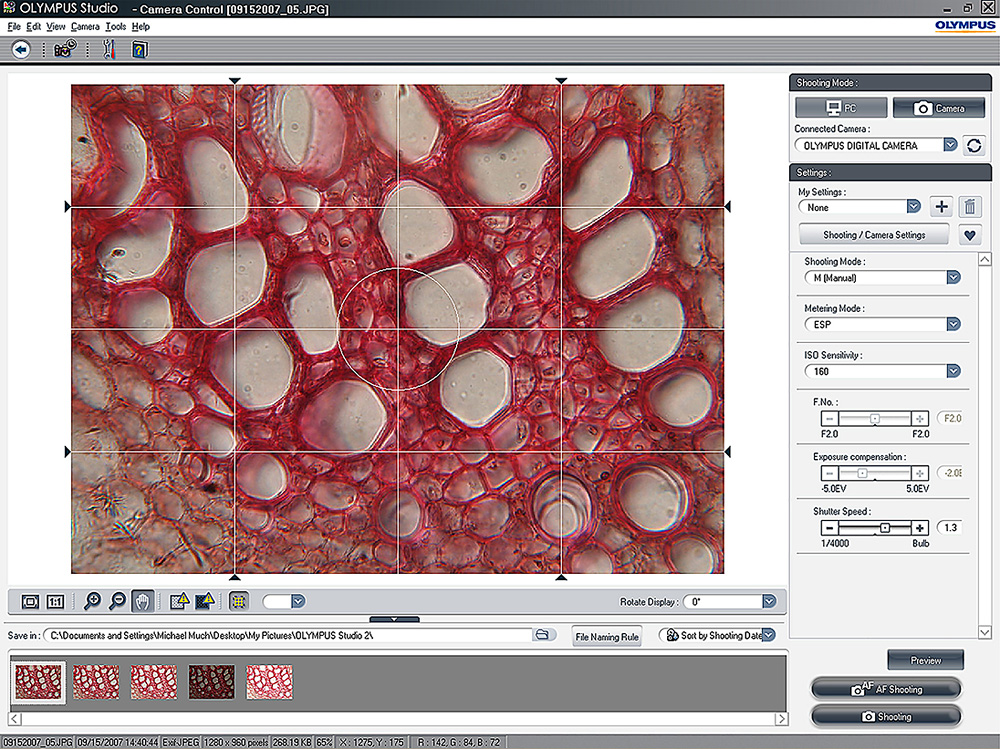Select the zoom in magnifier tool
The image size is (1000, 749).
(x=93, y=601)
